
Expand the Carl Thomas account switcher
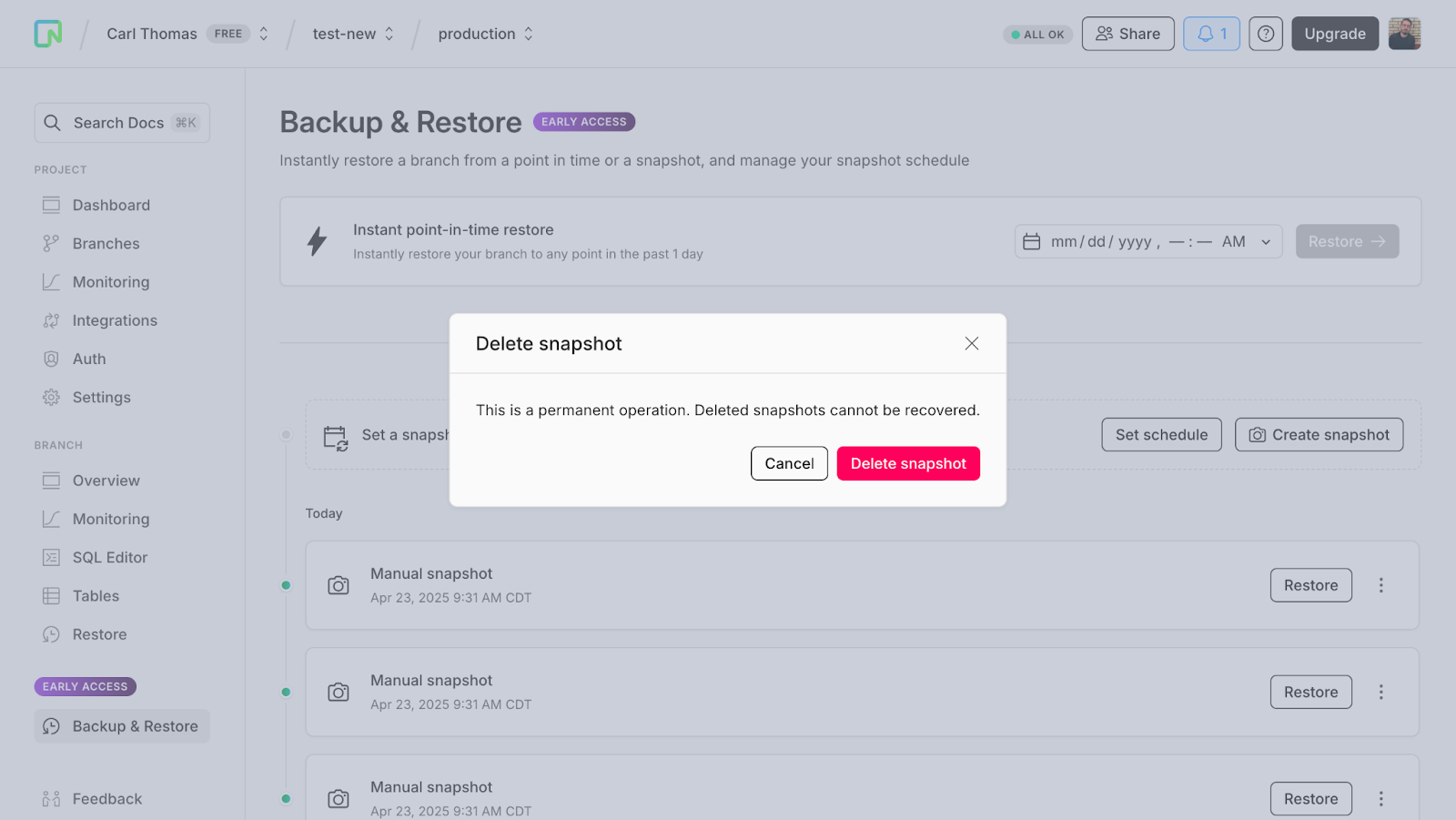263,34
